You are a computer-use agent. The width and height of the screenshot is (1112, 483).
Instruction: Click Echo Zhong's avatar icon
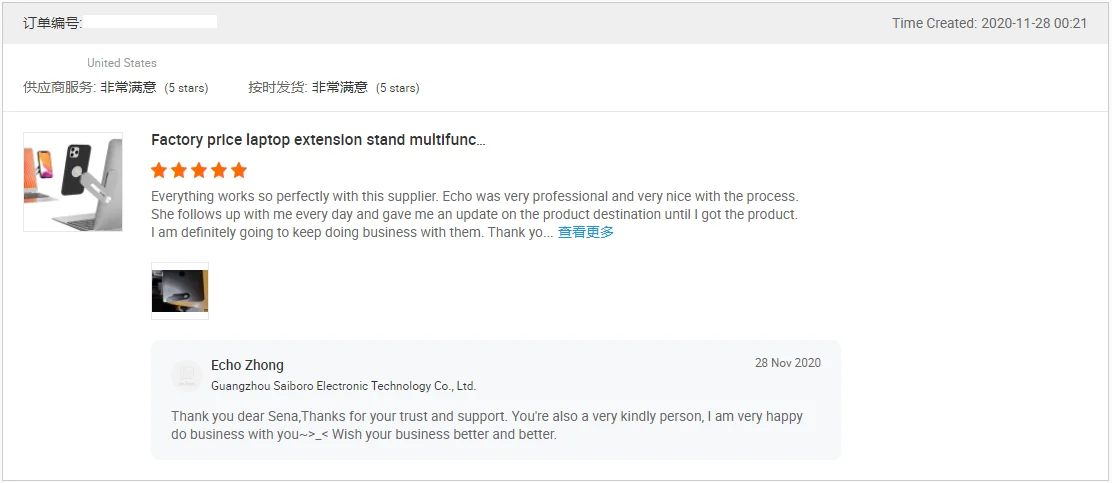(186, 375)
